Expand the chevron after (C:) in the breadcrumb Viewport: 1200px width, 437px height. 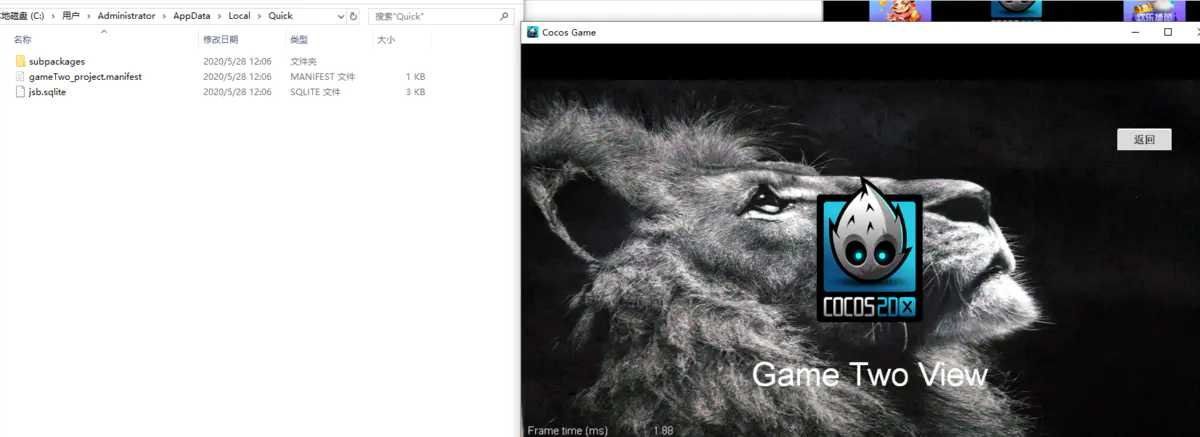pos(53,16)
